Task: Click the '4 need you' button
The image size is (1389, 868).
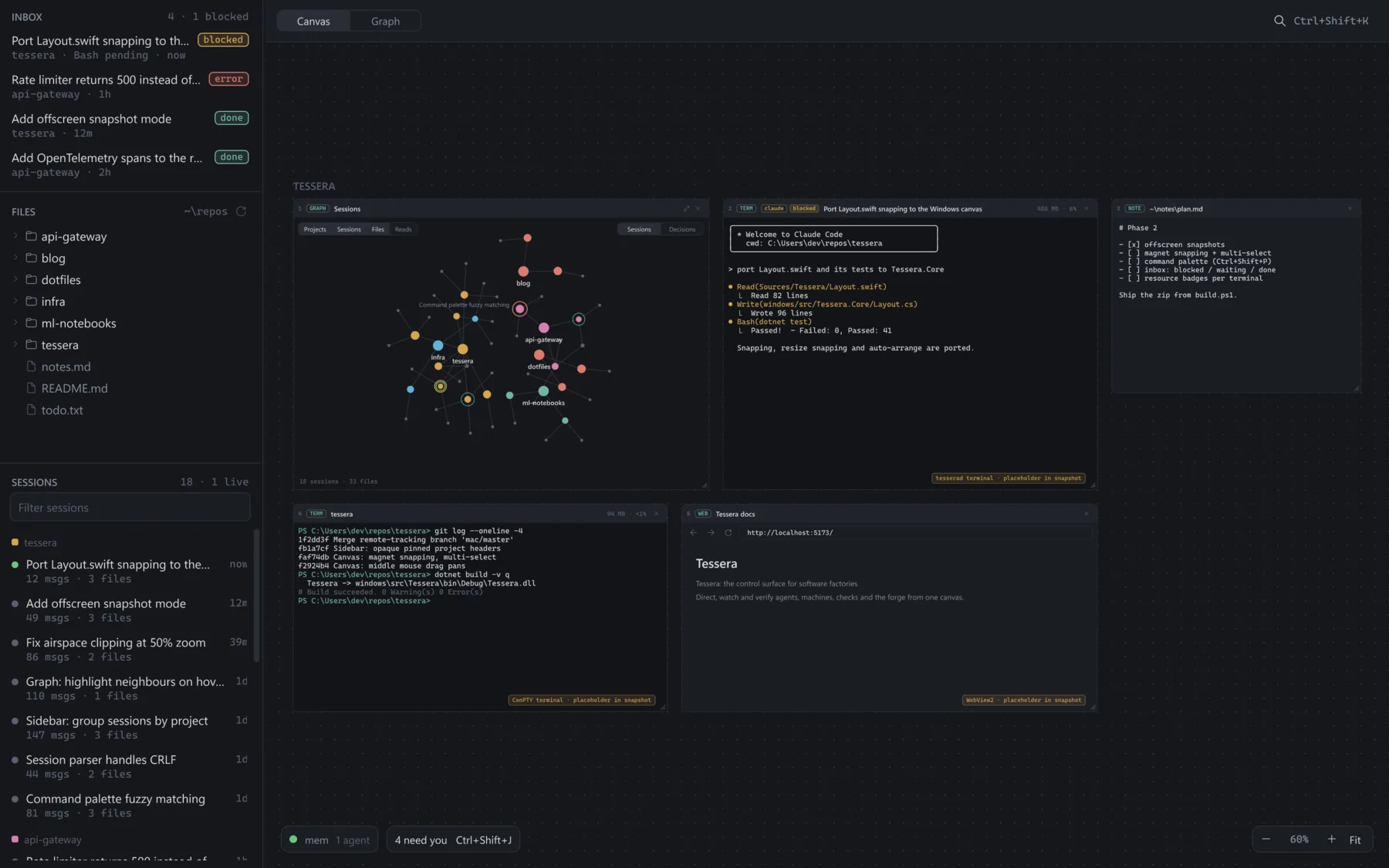Action: [453, 839]
